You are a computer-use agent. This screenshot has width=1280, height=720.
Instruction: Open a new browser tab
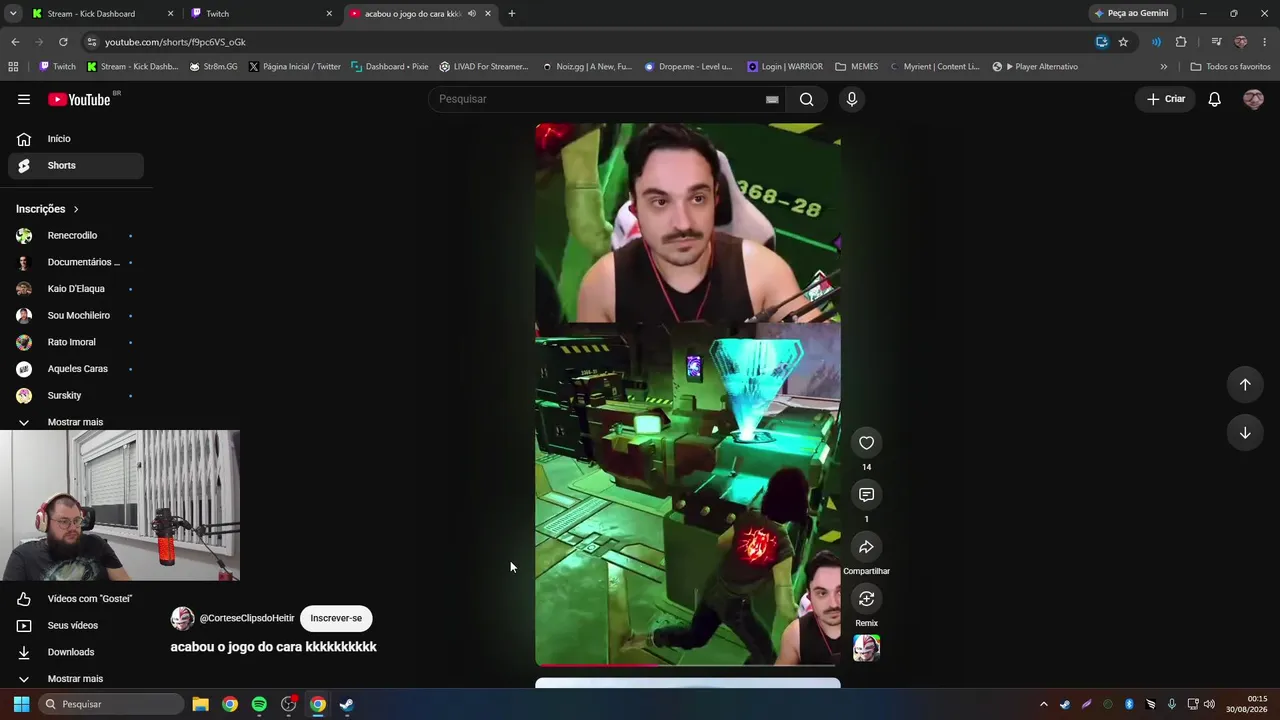tap(511, 14)
